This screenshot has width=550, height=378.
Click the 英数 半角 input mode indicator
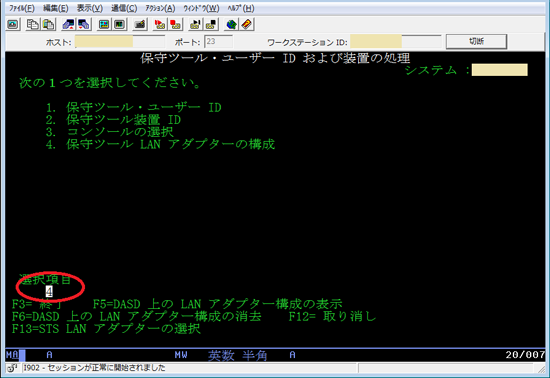click(237, 355)
